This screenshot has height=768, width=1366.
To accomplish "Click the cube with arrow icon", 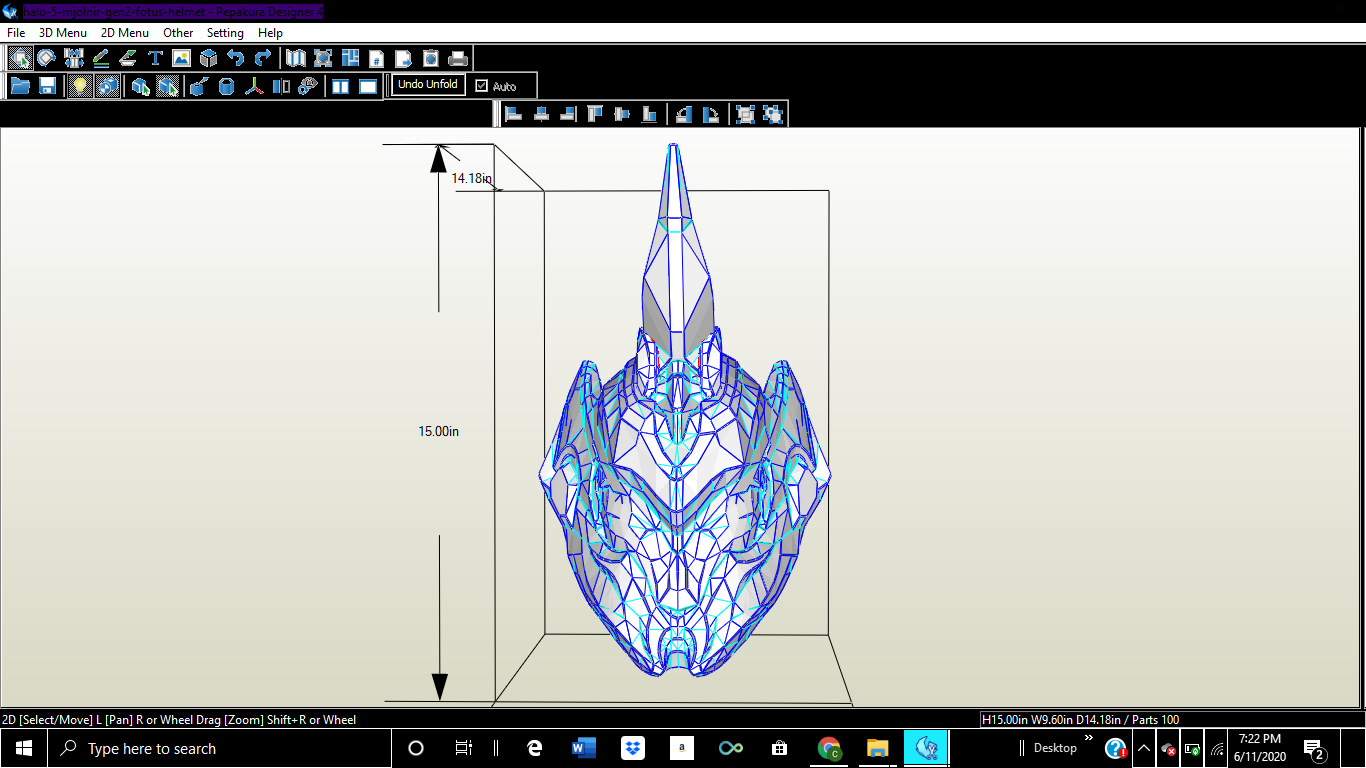I will [x=199, y=86].
